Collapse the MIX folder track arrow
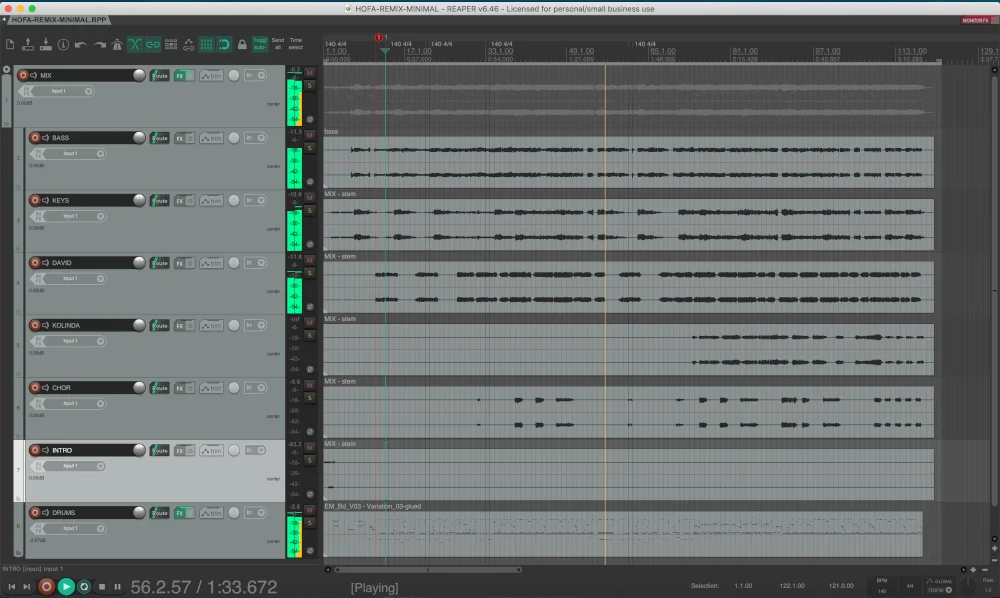The width and height of the screenshot is (1000, 598). (x=6, y=69)
